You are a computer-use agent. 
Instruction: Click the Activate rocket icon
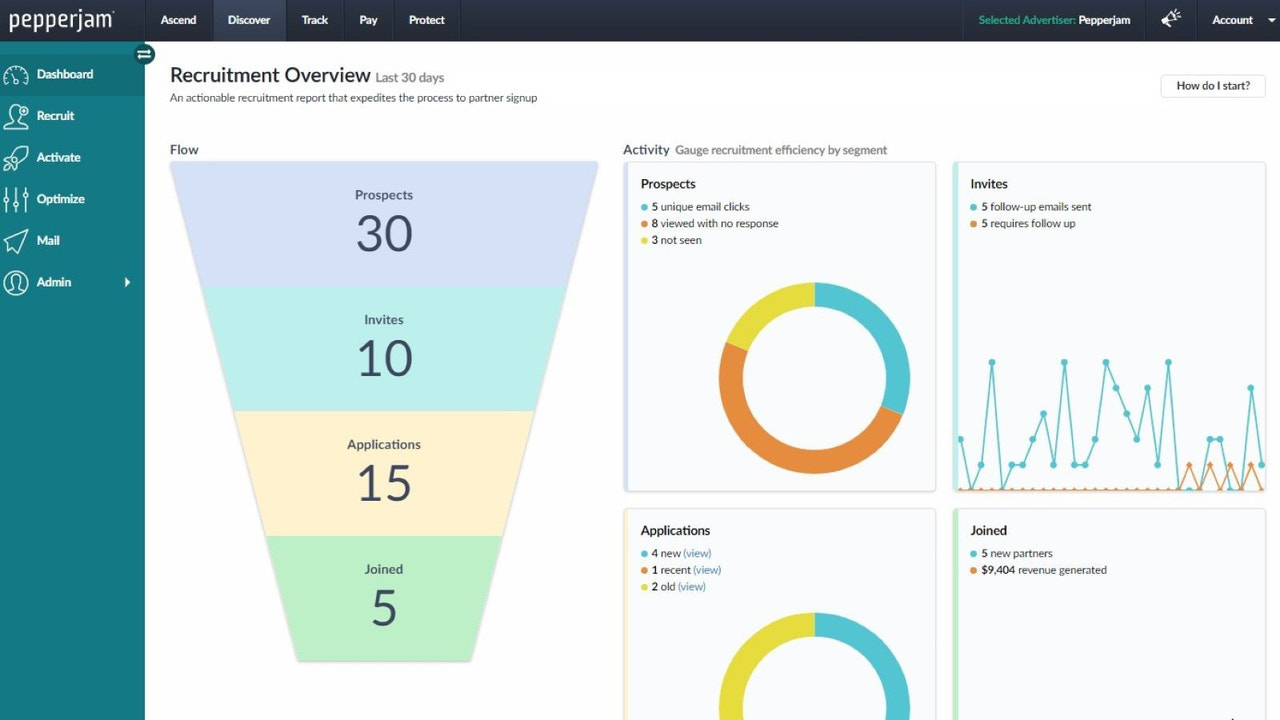17,157
